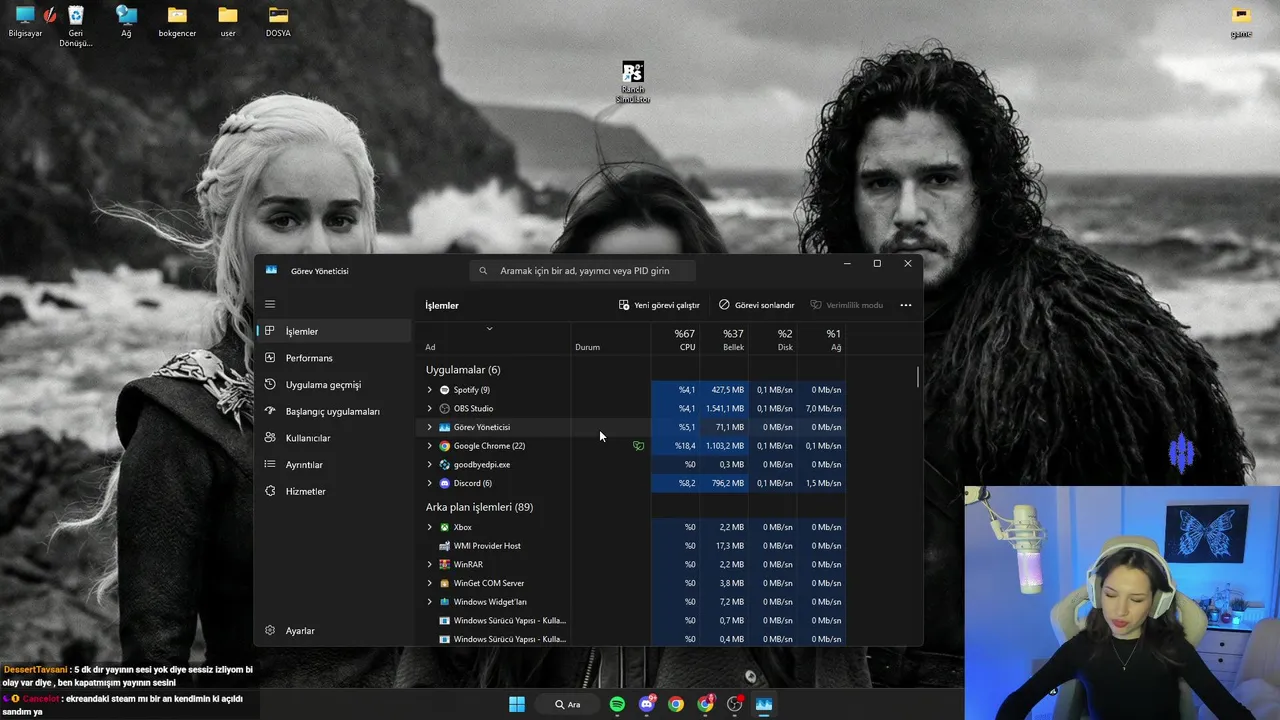Click the Verimlilik modu button
The image size is (1280, 720).
click(x=846, y=305)
